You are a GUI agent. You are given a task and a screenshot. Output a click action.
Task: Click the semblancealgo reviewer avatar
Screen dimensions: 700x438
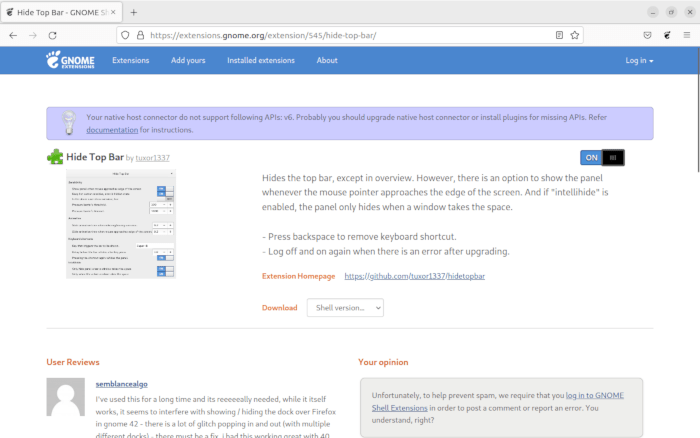[x=66, y=397]
